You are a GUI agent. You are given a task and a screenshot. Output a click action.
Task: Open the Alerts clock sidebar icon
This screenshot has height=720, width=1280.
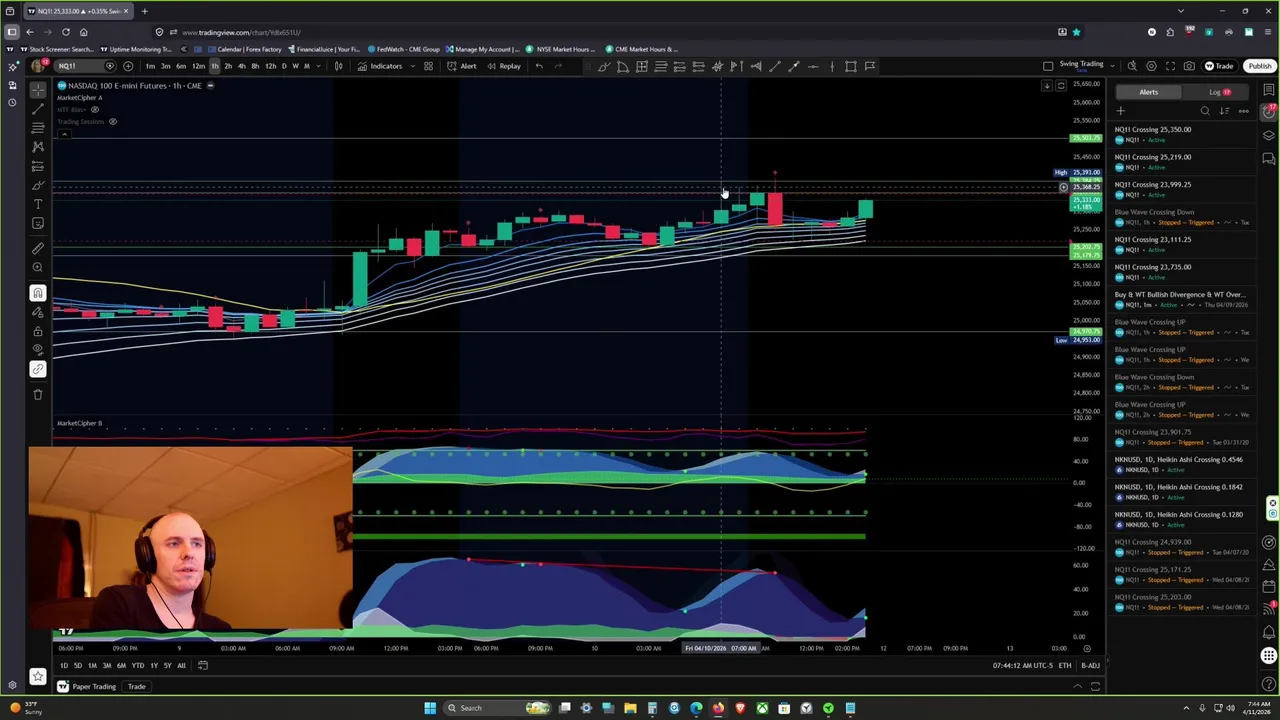pos(1269,112)
